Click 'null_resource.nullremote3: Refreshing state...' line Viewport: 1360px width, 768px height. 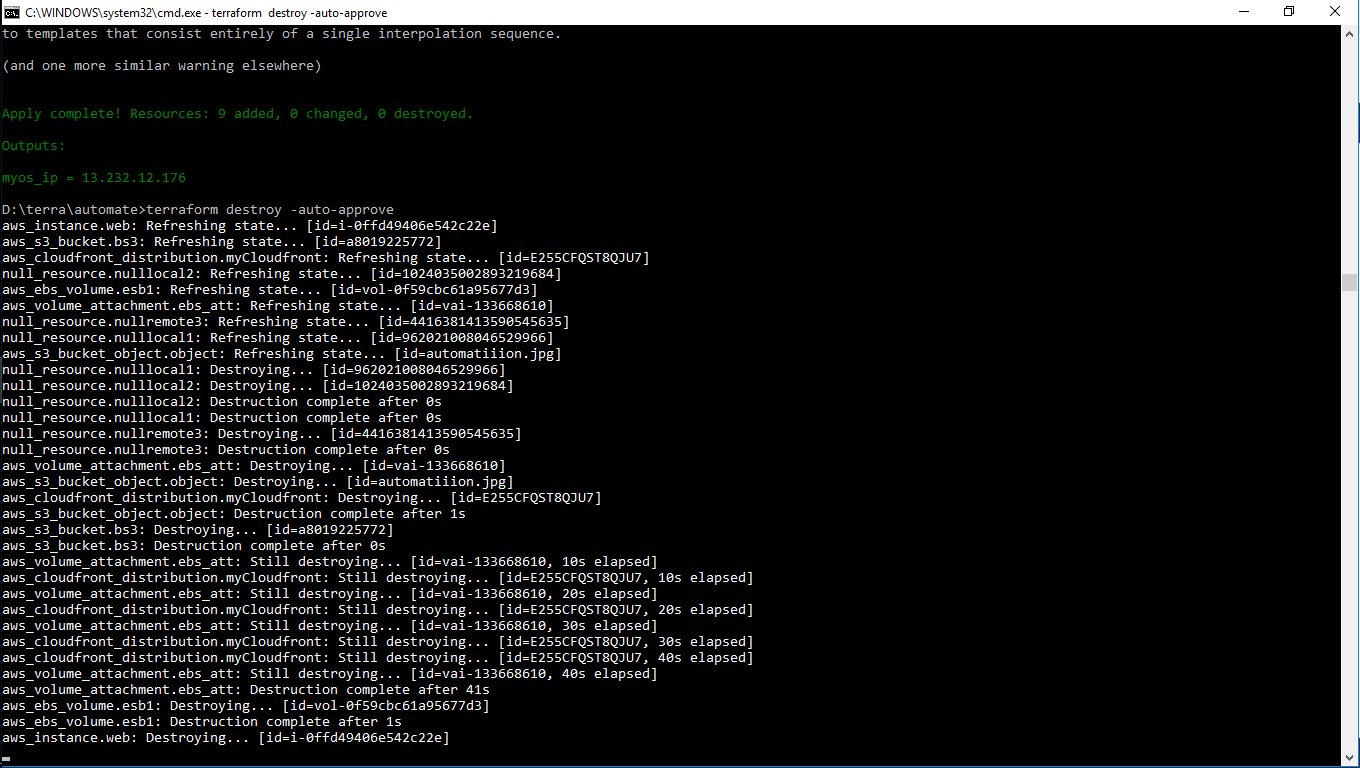pos(286,322)
